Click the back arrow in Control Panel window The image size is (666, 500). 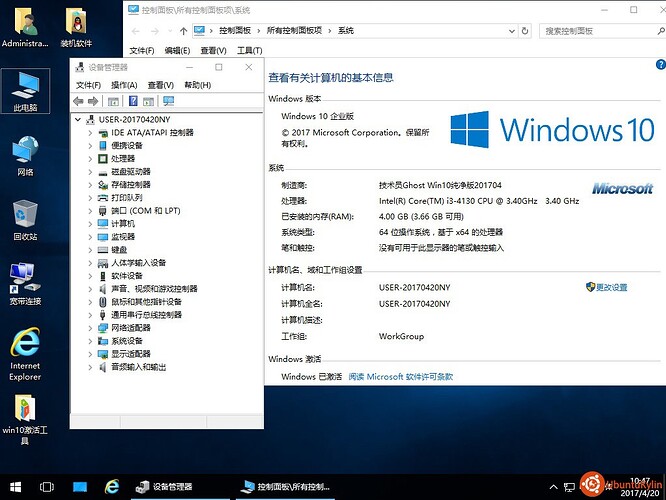point(135,31)
